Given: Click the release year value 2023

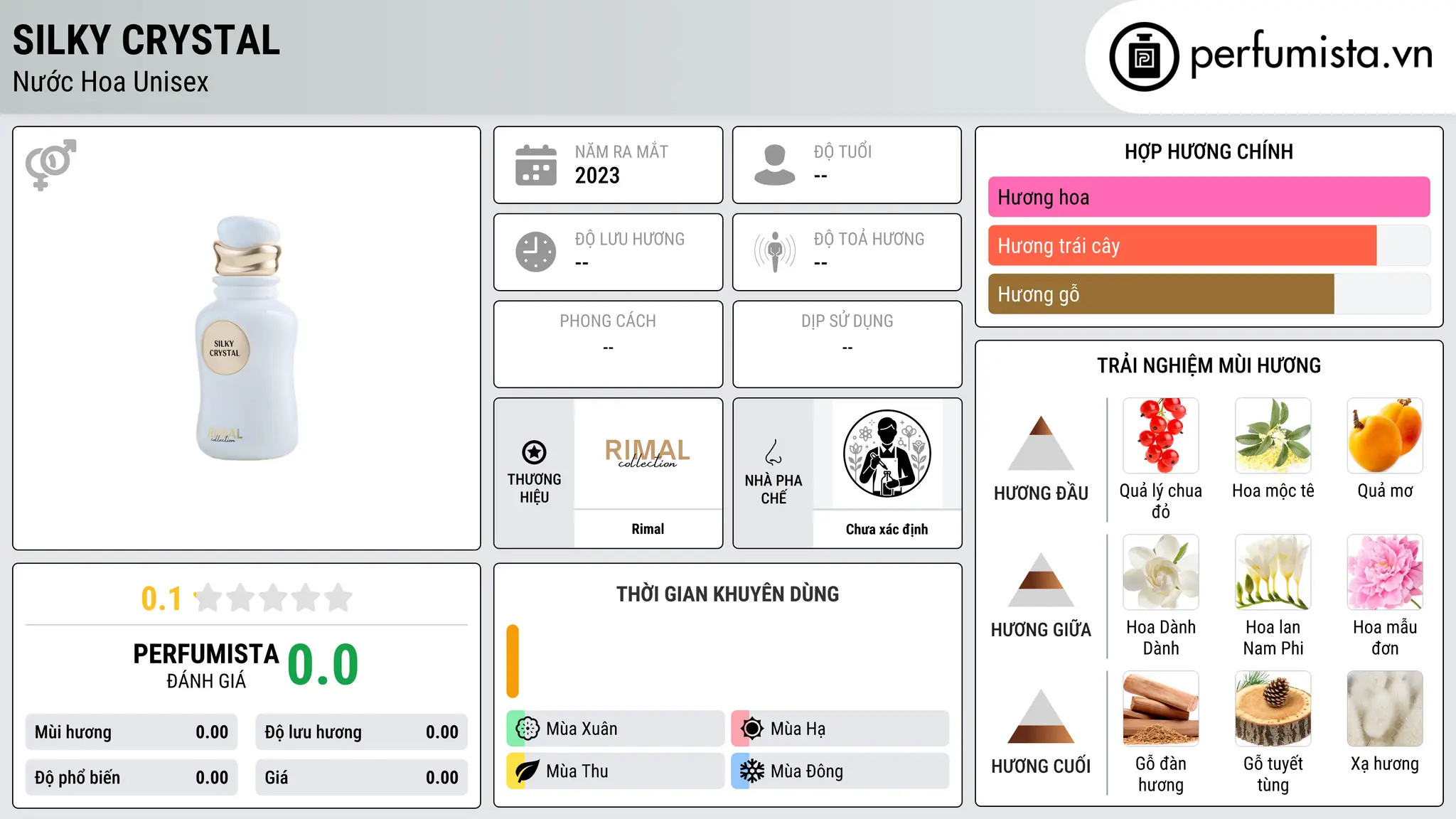Looking at the screenshot, I should point(597,176).
